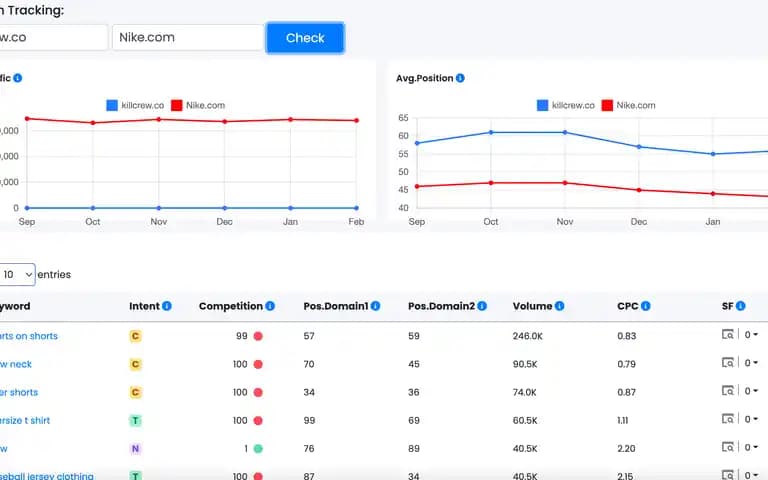Click the SERP preview icon in the 74.0K row
Image resolution: width=768 pixels, height=480 pixels.
tap(728, 391)
